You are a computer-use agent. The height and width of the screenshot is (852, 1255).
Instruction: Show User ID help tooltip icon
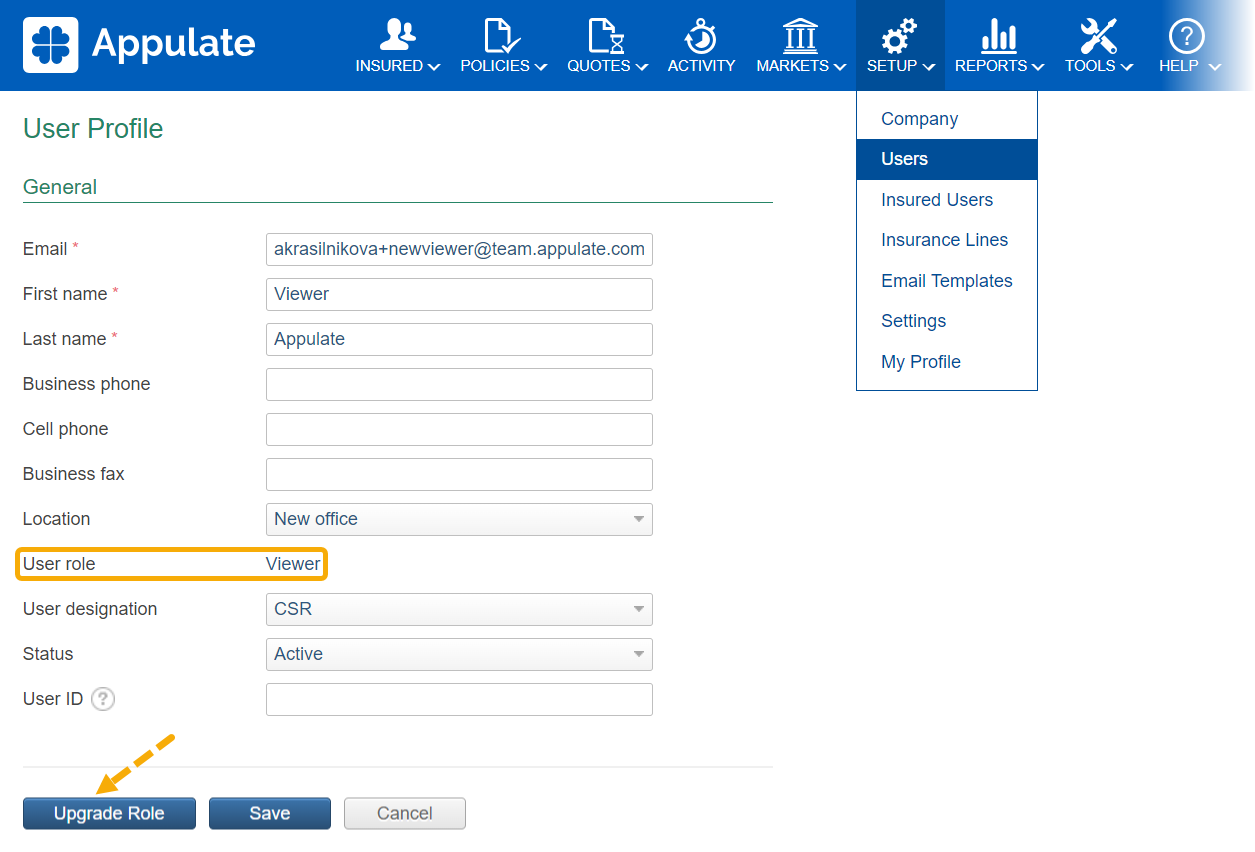coord(103,699)
